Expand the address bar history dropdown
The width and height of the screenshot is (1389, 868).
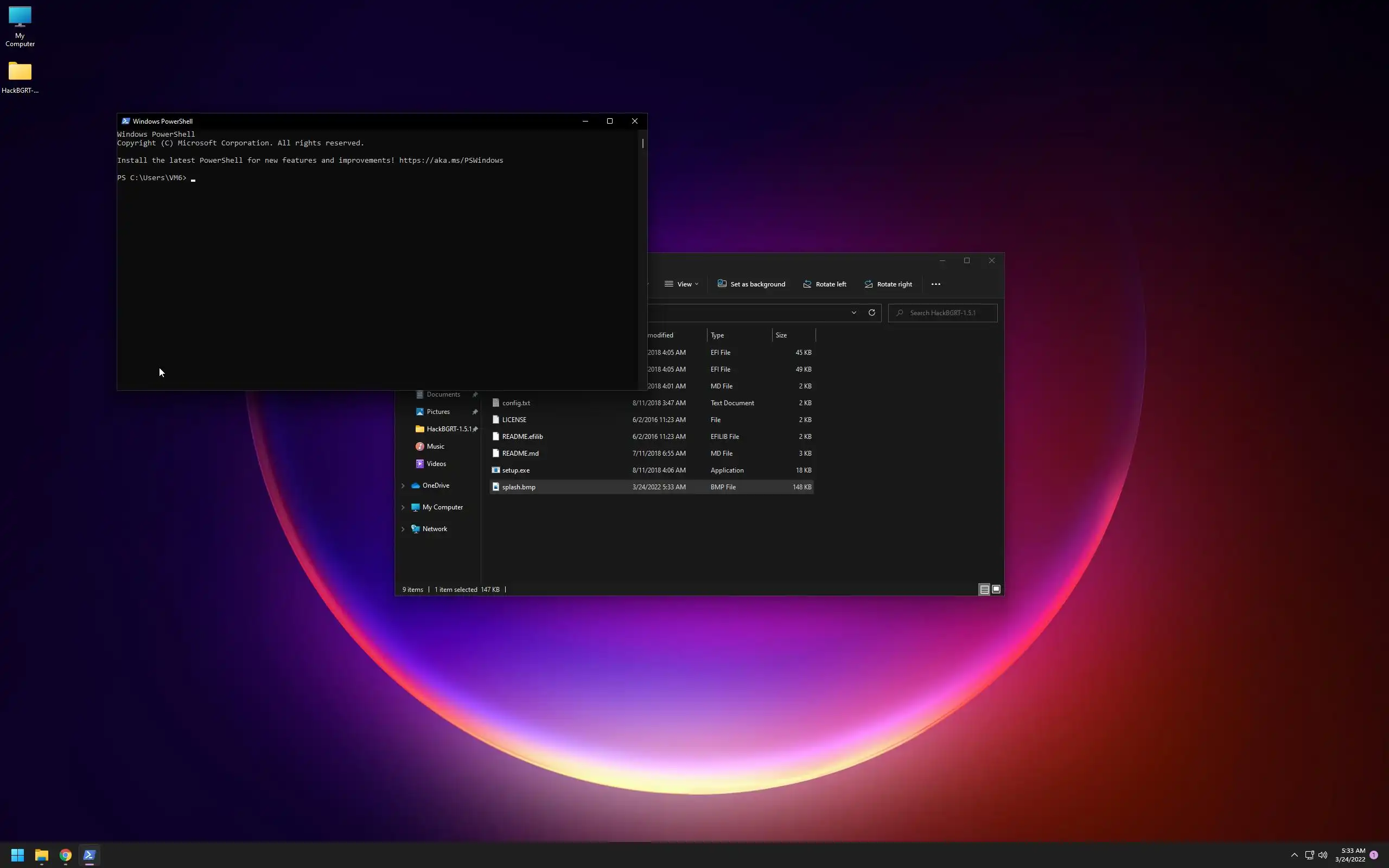click(853, 313)
